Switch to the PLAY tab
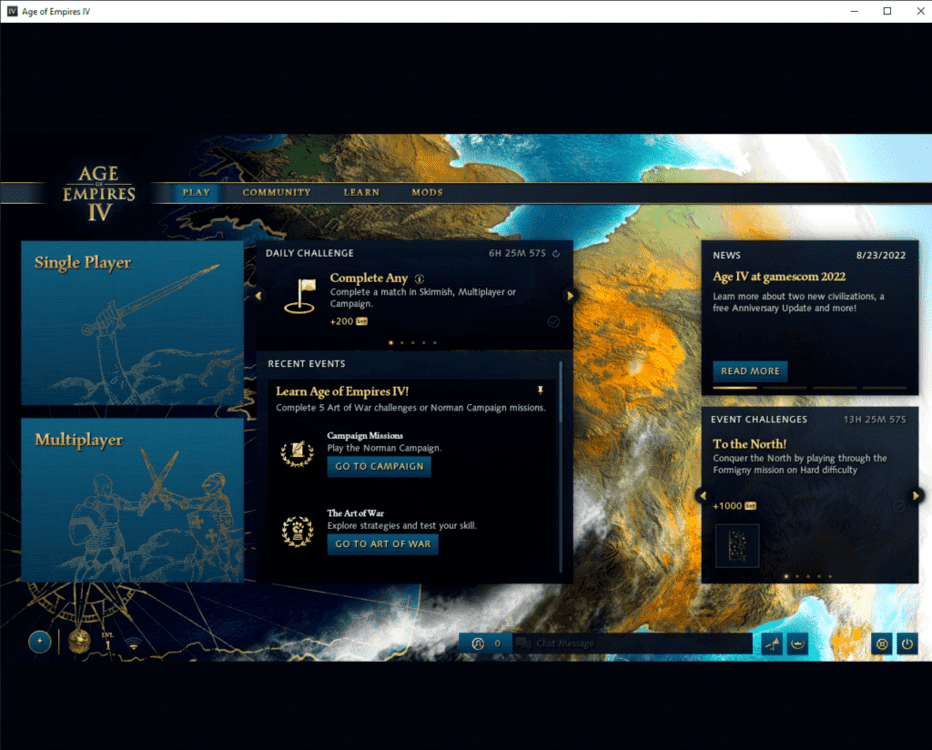Screen dimensions: 932x750 pos(196,193)
